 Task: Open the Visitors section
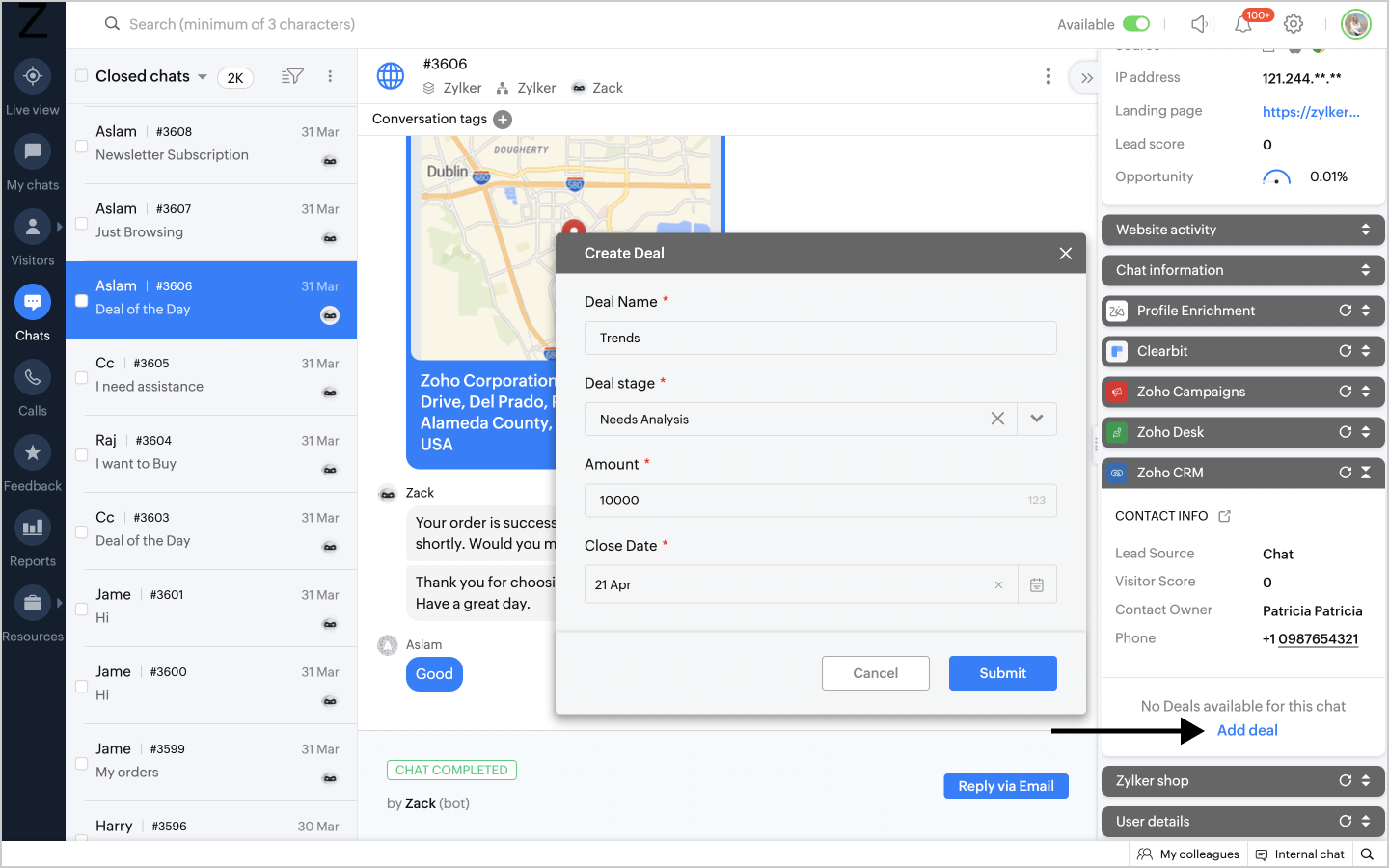click(x=33, y=237)
